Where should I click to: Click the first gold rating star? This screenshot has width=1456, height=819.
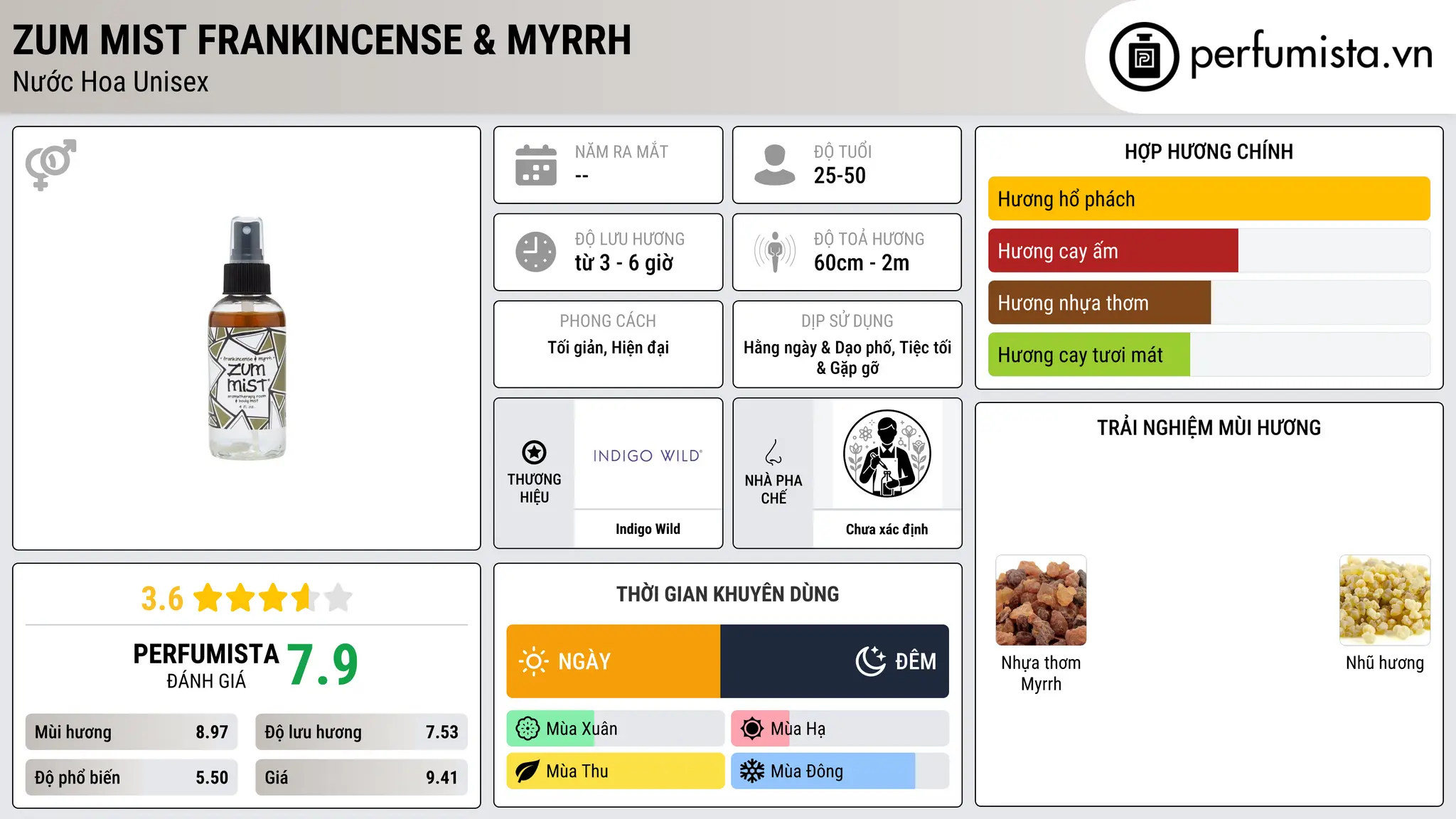tap(208, 598)
